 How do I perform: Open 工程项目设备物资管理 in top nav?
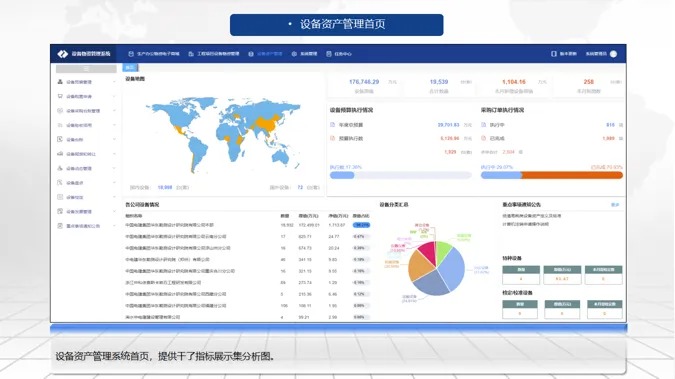(x=214, y=54)
